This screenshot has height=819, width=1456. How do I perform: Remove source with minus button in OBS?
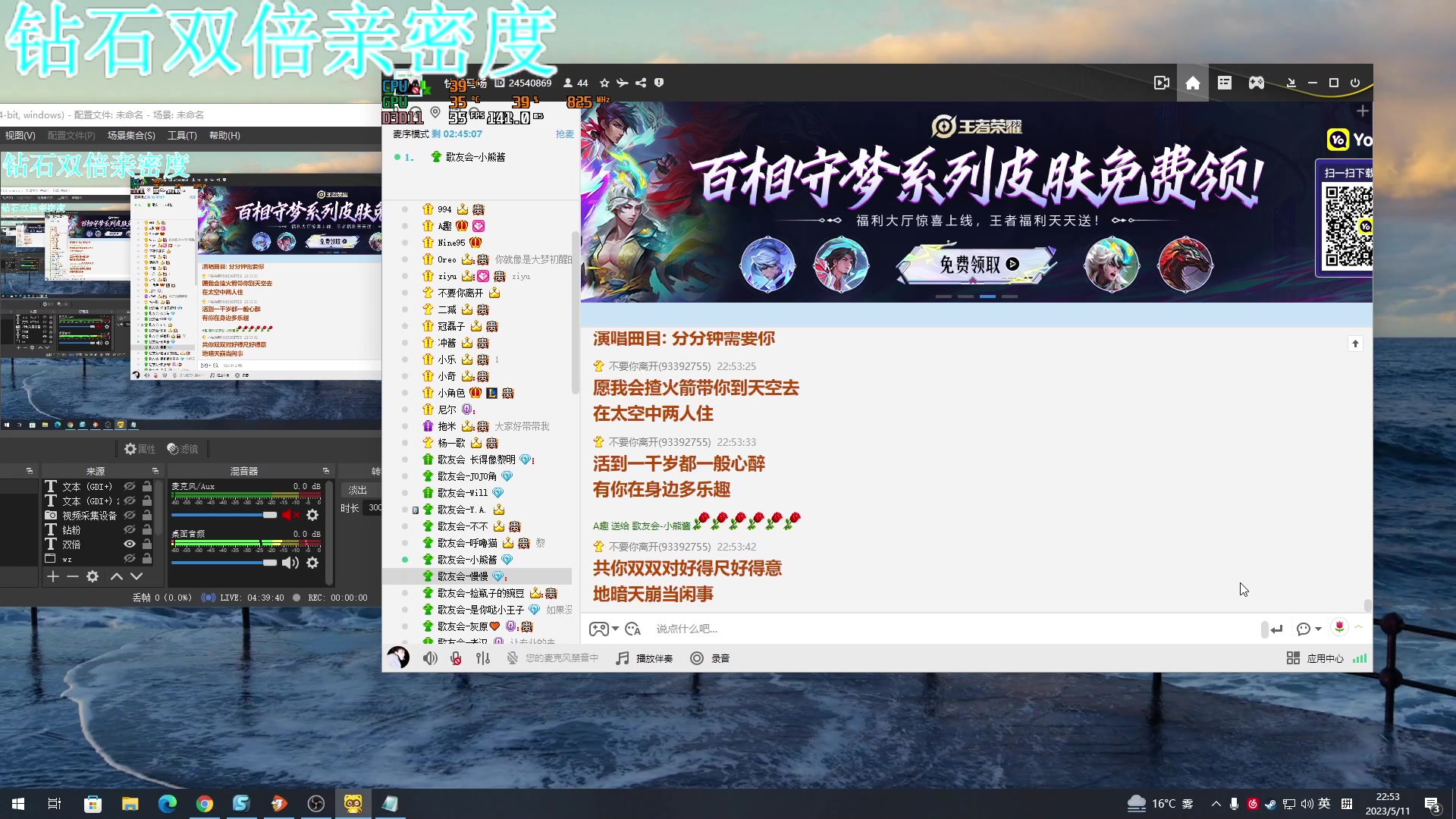click(73, 576)
